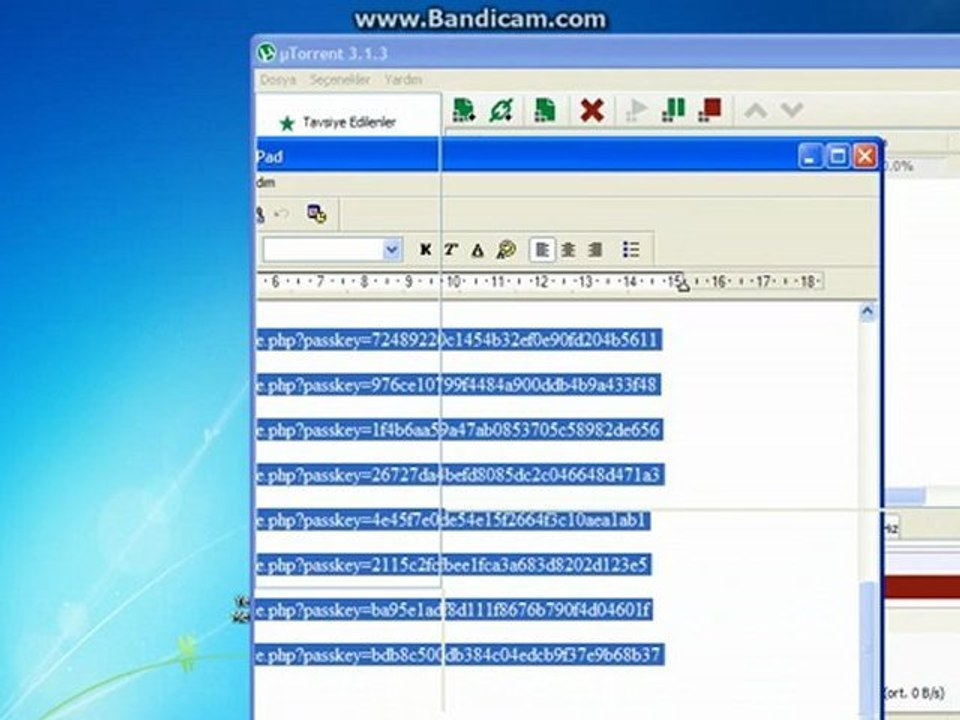This screenshot has width=960, height=720.
Task: Click the uTorrent Pause torrent icon
Action: tap(673, 110)
